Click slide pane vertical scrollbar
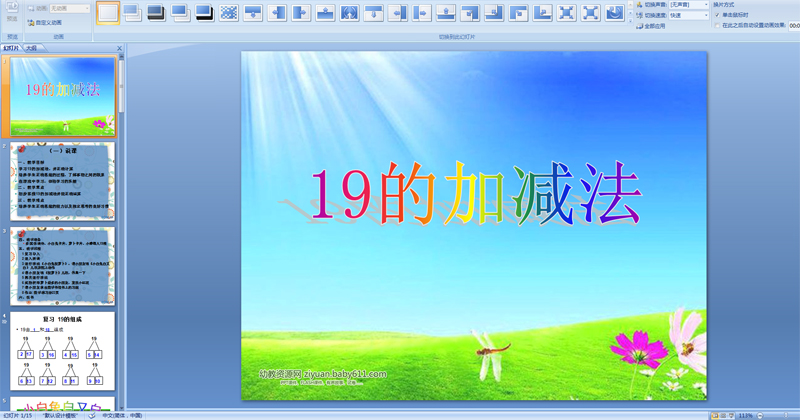The image size is (800, 420). [121, 230]
